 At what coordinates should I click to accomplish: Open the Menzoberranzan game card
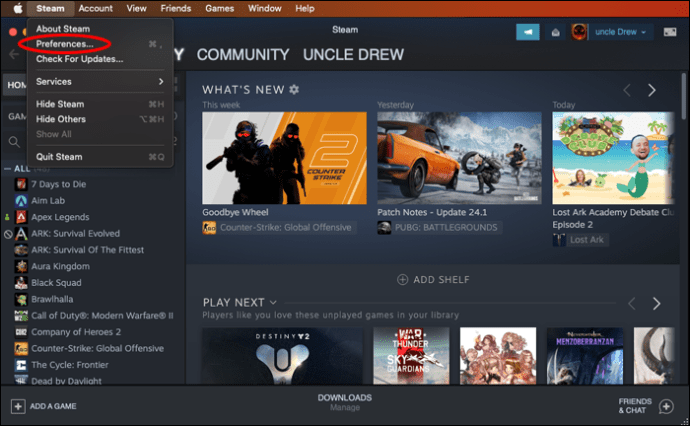(x=585, y=356)
